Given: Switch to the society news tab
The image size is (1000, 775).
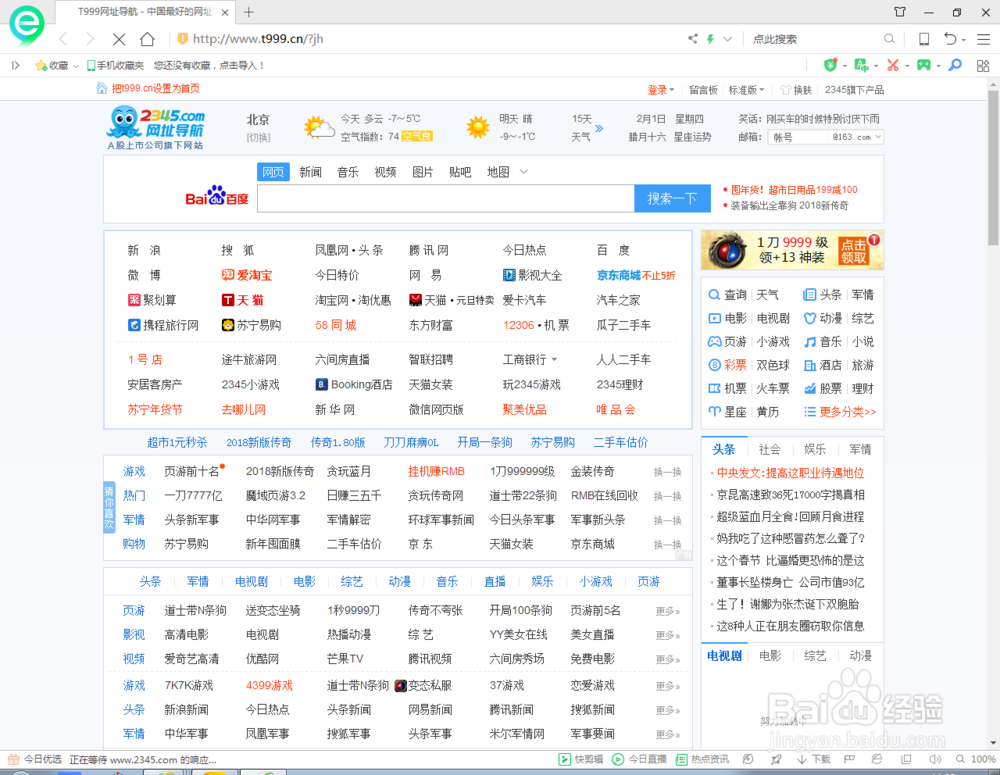Looking at the screenshot, I should (x=769, y=449).
